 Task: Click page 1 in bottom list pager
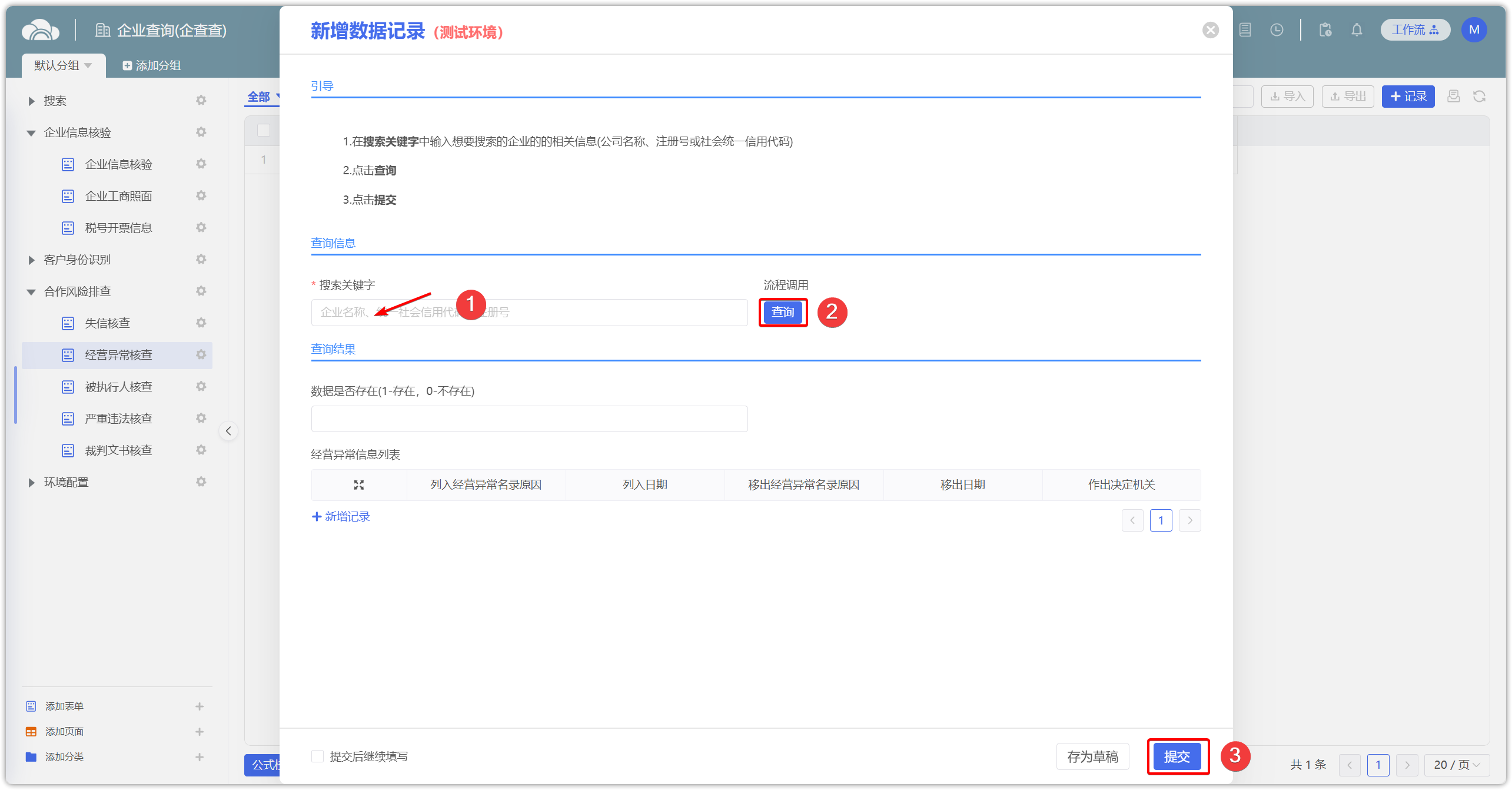click(1378, 764)
